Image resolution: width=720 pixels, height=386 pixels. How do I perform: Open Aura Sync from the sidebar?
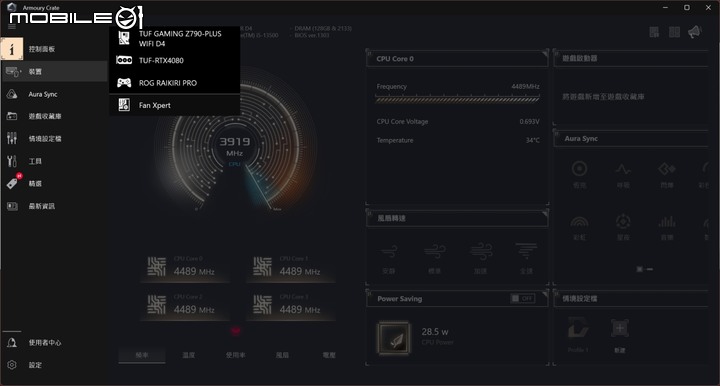pos(54,94)
